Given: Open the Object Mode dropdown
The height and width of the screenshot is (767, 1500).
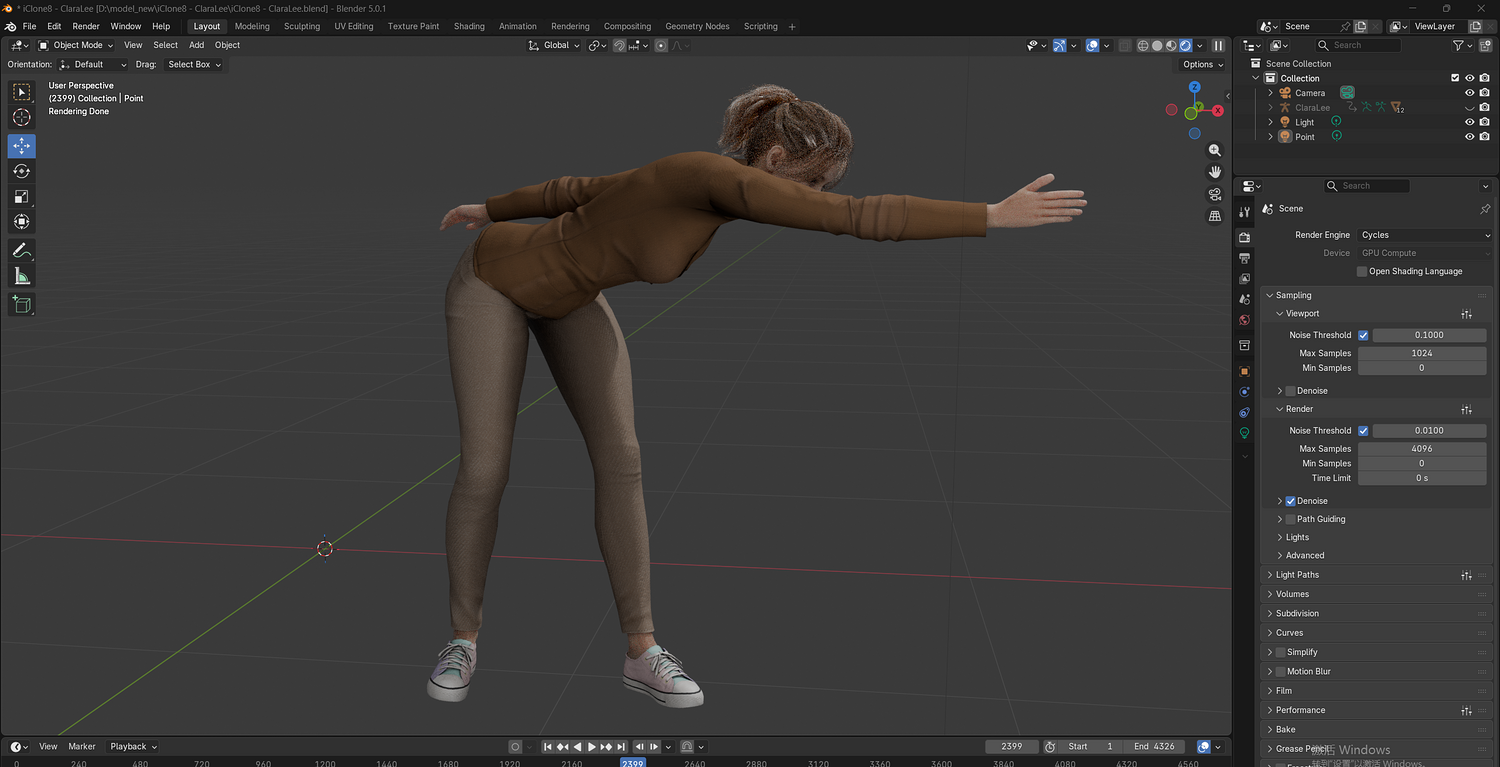Looking at the screenshot, I should tap(77, 45).
